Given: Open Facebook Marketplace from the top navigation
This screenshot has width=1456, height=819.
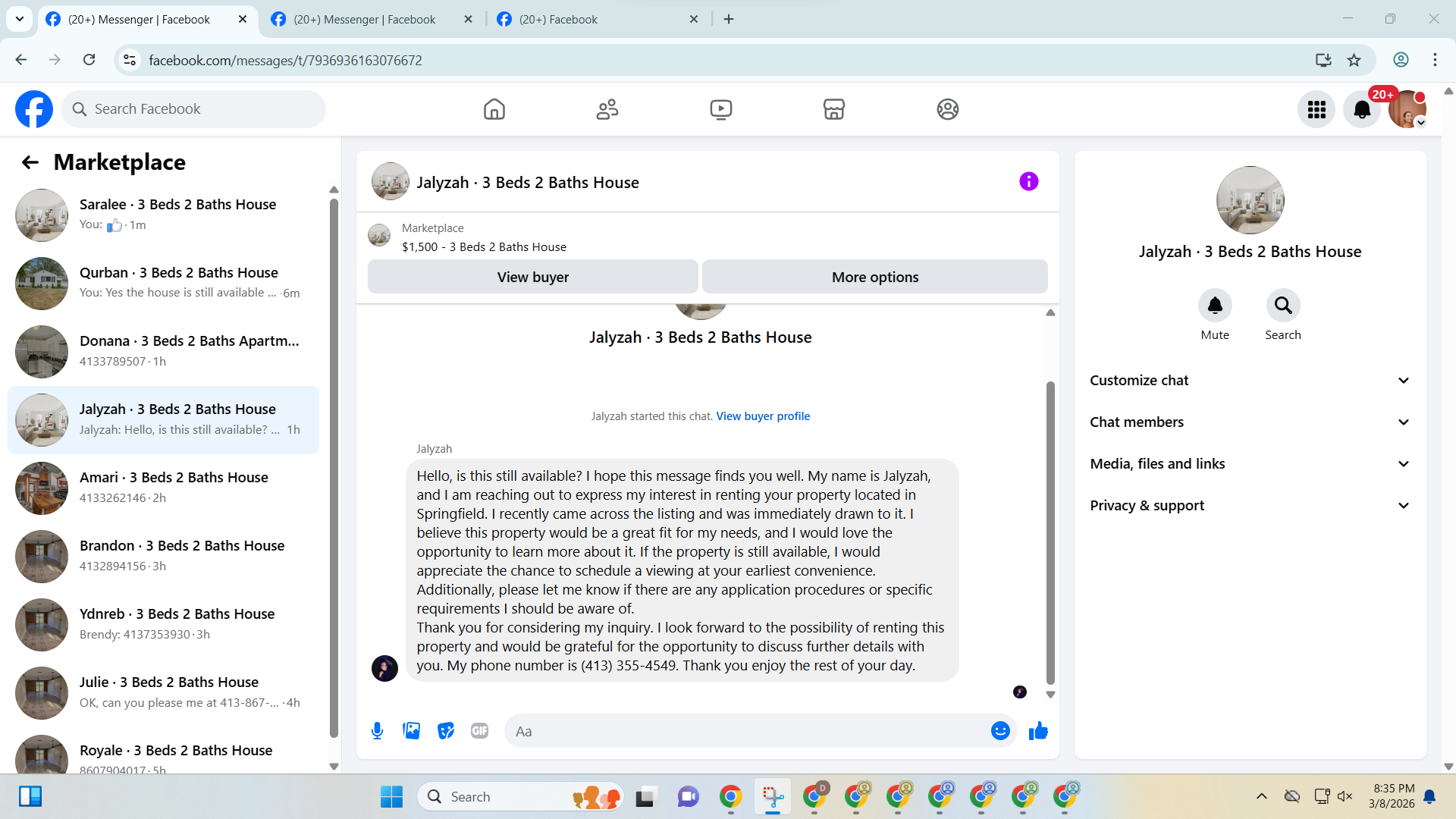Looking at the screenshot, I should [833, 109].
